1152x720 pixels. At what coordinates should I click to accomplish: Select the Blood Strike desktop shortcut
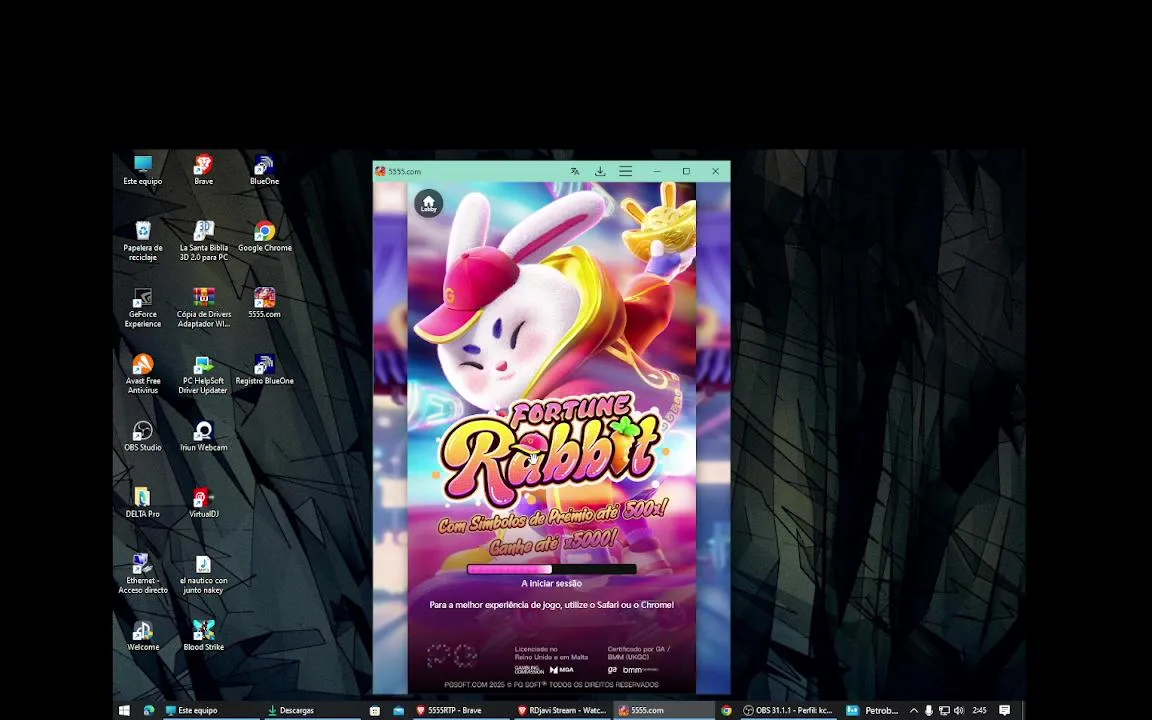coord(204,636)
